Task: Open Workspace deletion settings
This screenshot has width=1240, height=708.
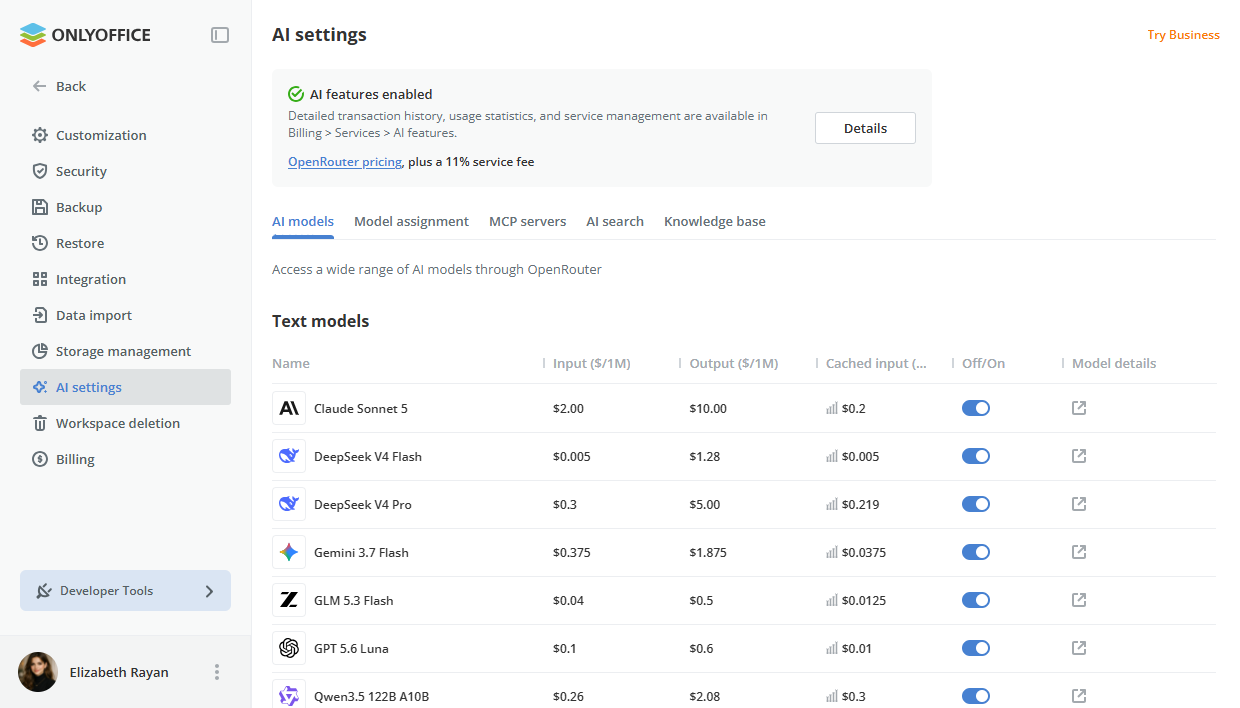Action: (x=125, y=423)
